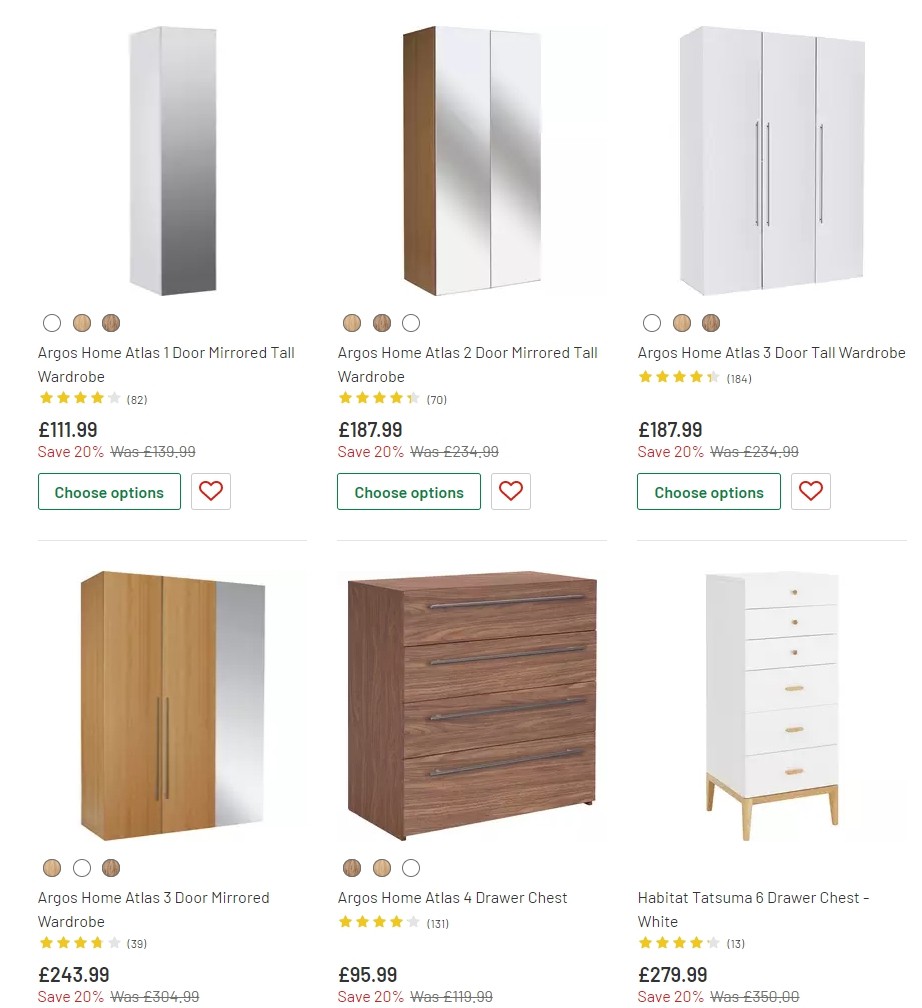Select the walnut colour swatch for Atlas 4 Drawer Chest
The image size is (922, 1008).
351,868
